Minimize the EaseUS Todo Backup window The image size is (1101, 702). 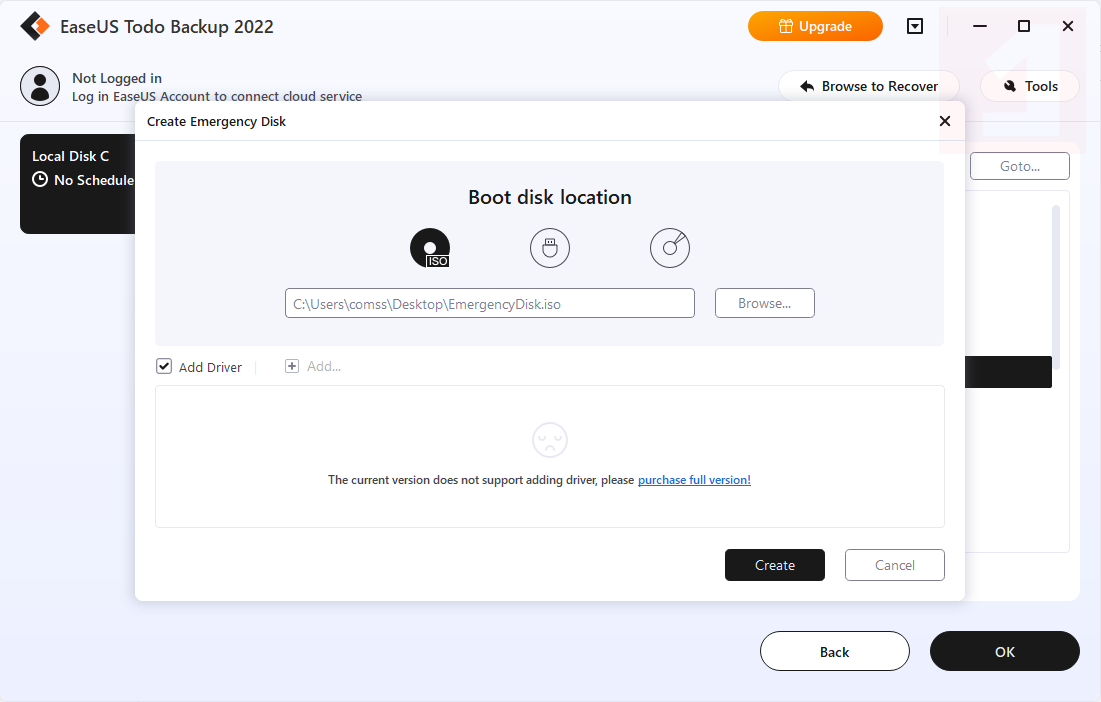pyautogui.click(x=980, y=27)
